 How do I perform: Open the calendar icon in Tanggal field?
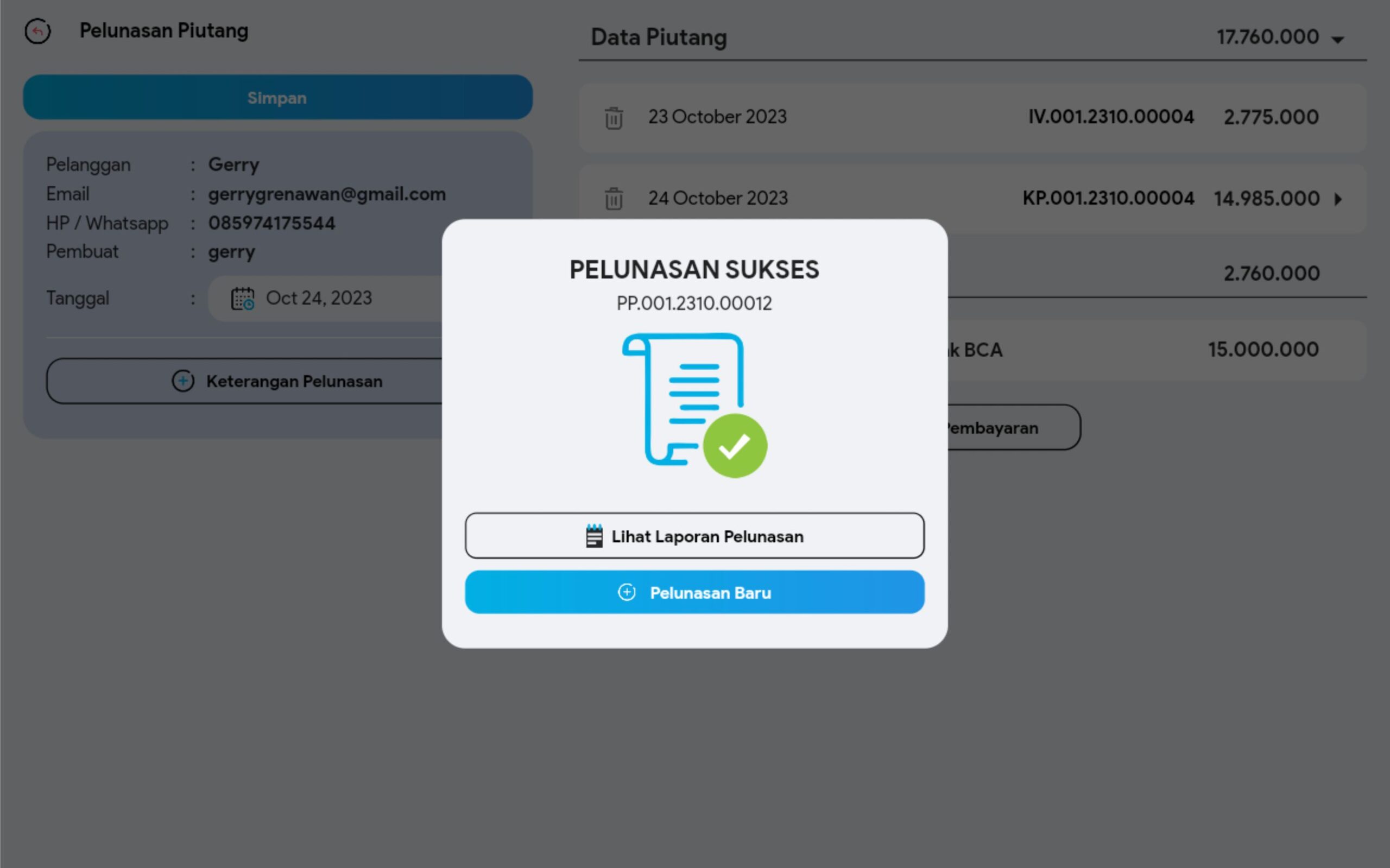[x=243, y=299]
